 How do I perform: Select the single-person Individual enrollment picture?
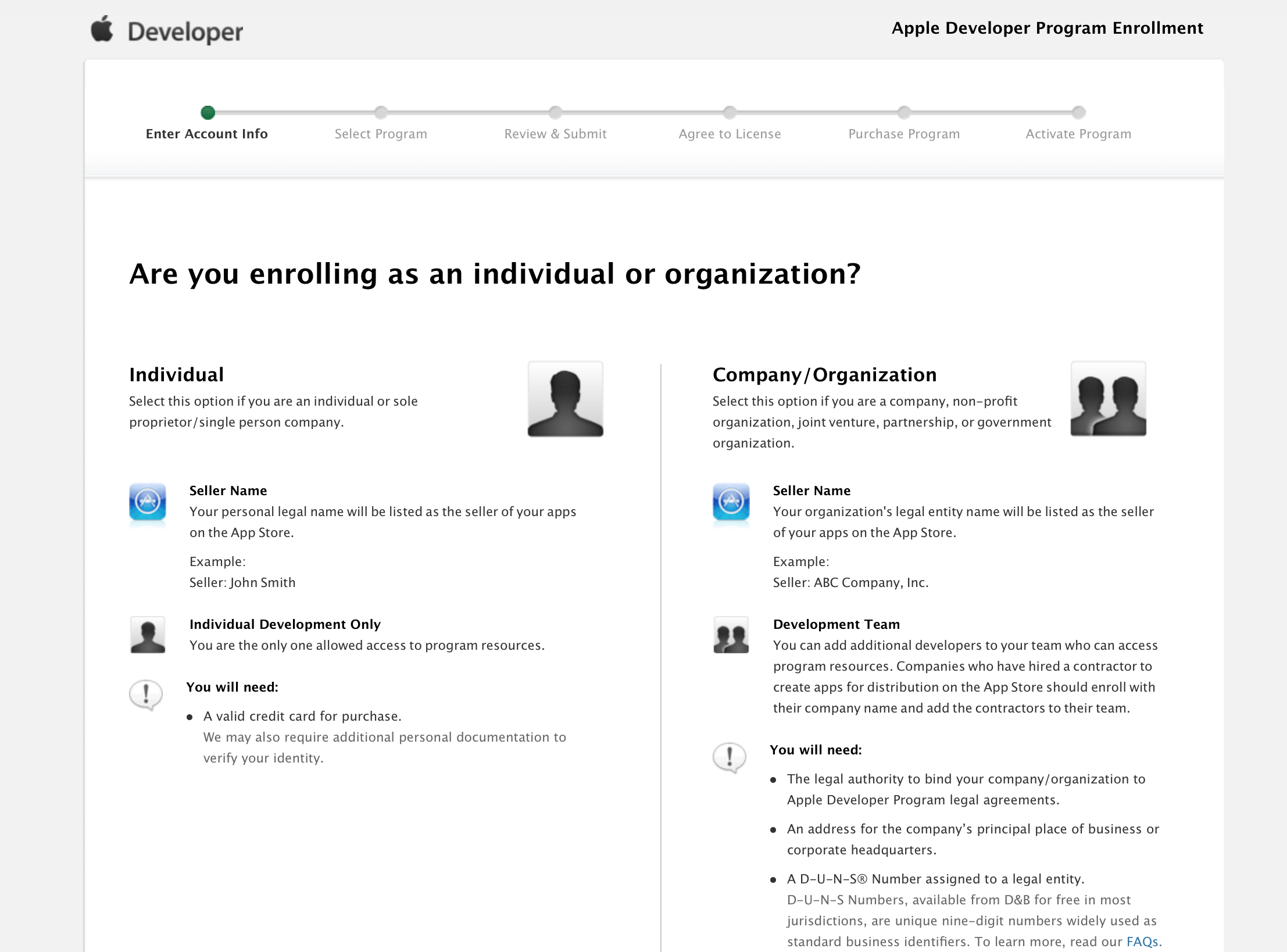(x=565, y=399)
